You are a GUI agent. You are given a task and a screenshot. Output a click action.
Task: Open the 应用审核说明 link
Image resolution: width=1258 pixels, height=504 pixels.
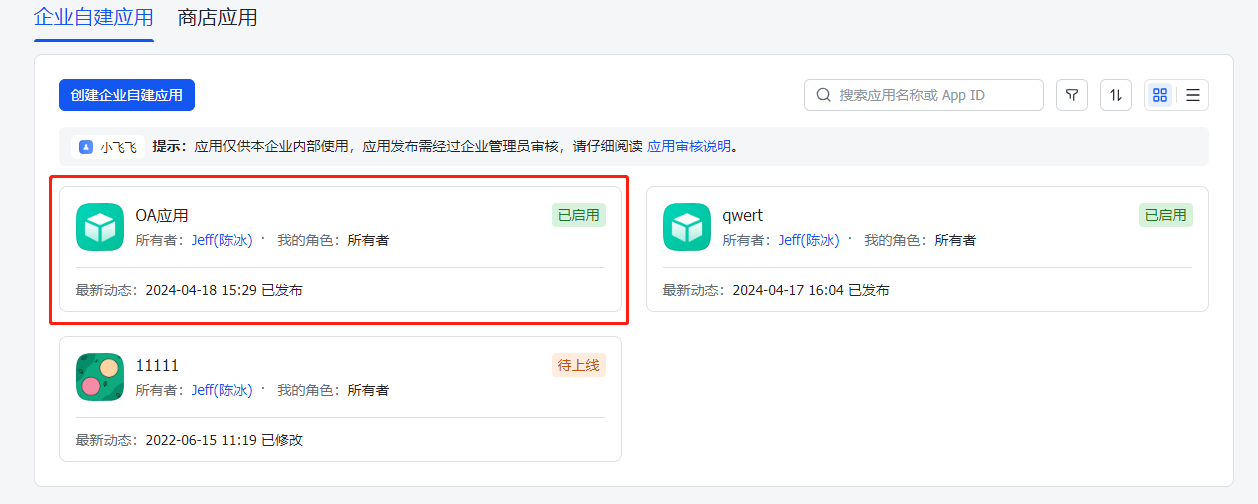(689, 146)
